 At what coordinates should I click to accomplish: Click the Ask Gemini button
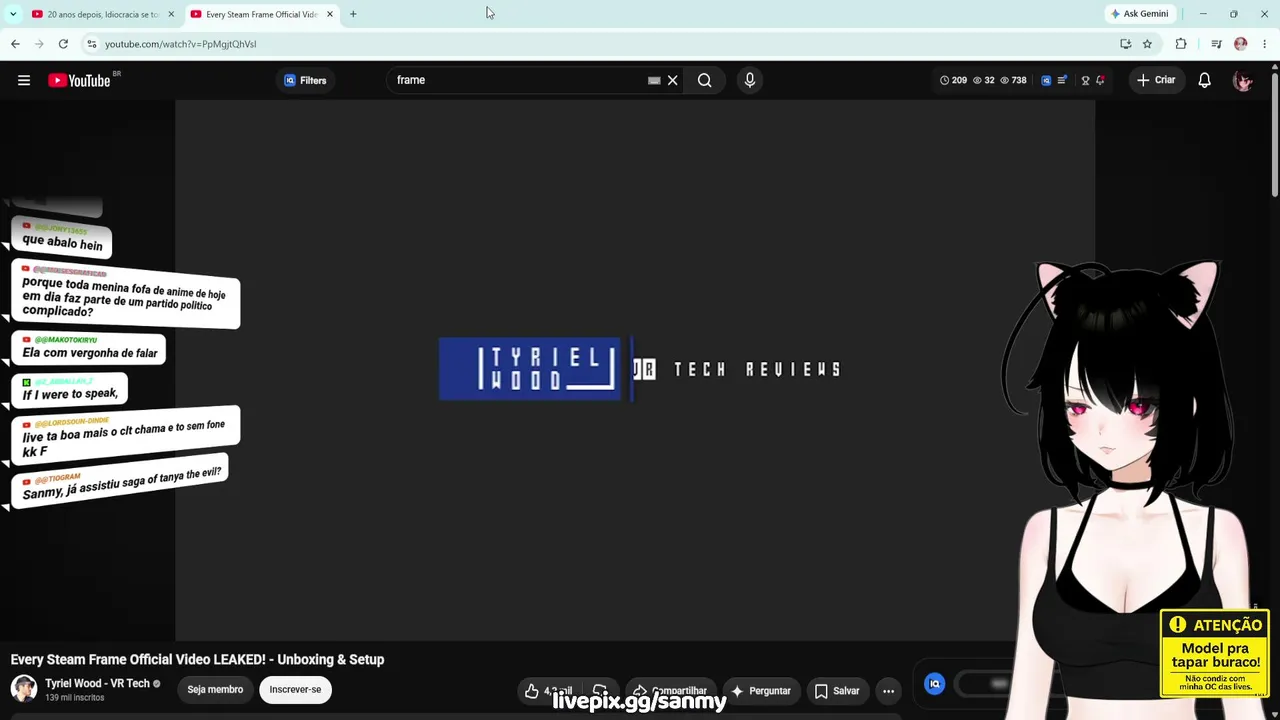pos(1139,14)
